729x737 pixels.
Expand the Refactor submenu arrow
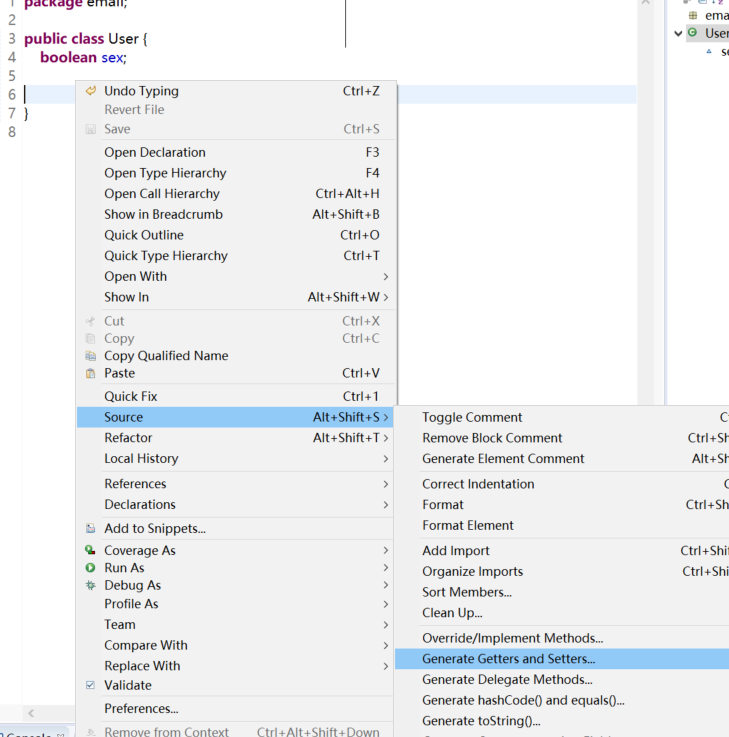pyautogui.click(x=385, y=438)
